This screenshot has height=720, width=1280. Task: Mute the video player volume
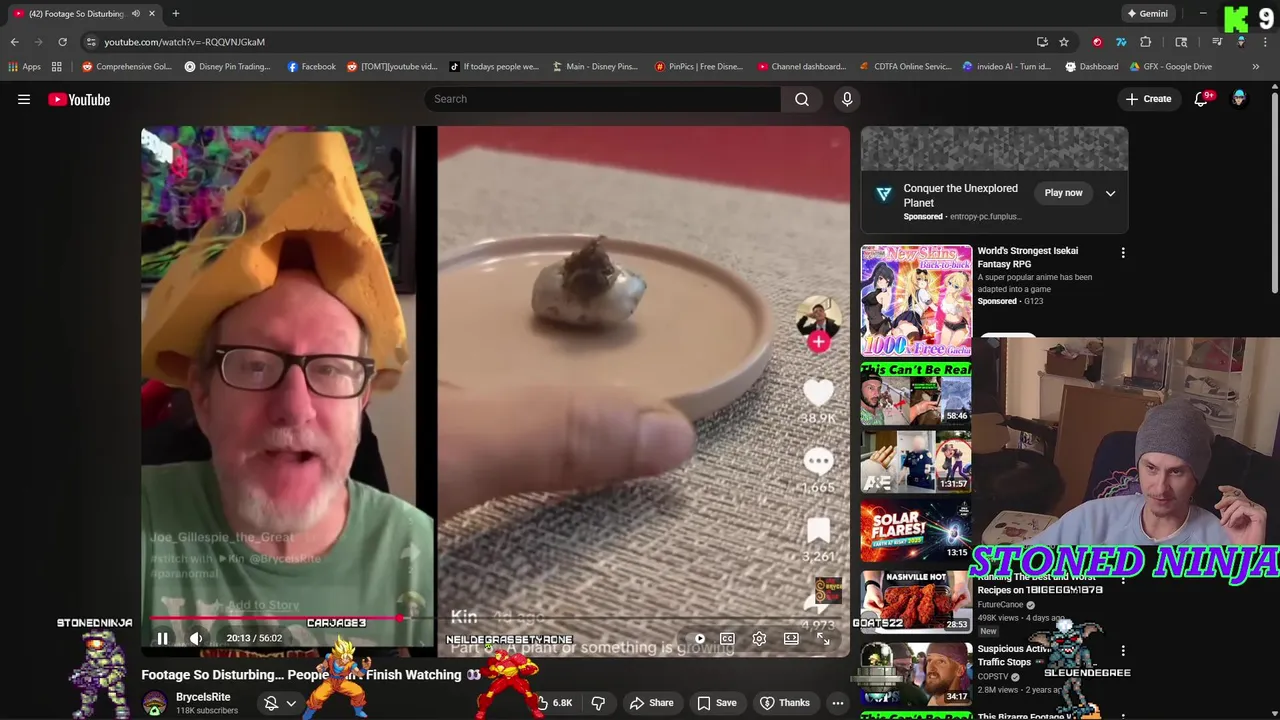196,638
